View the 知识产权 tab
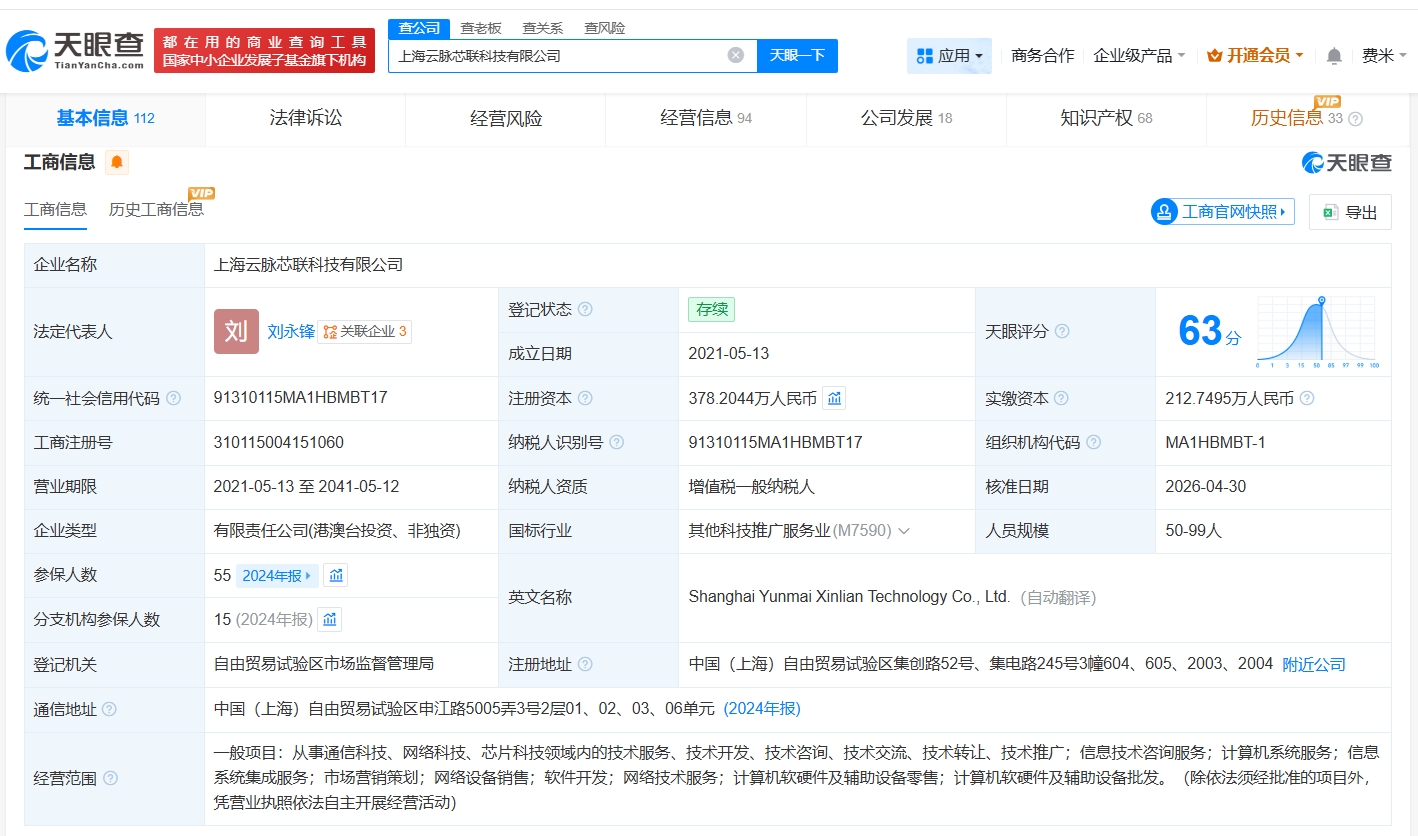This screenshot has width=1418, height=836. click(x=1106, y=118)
